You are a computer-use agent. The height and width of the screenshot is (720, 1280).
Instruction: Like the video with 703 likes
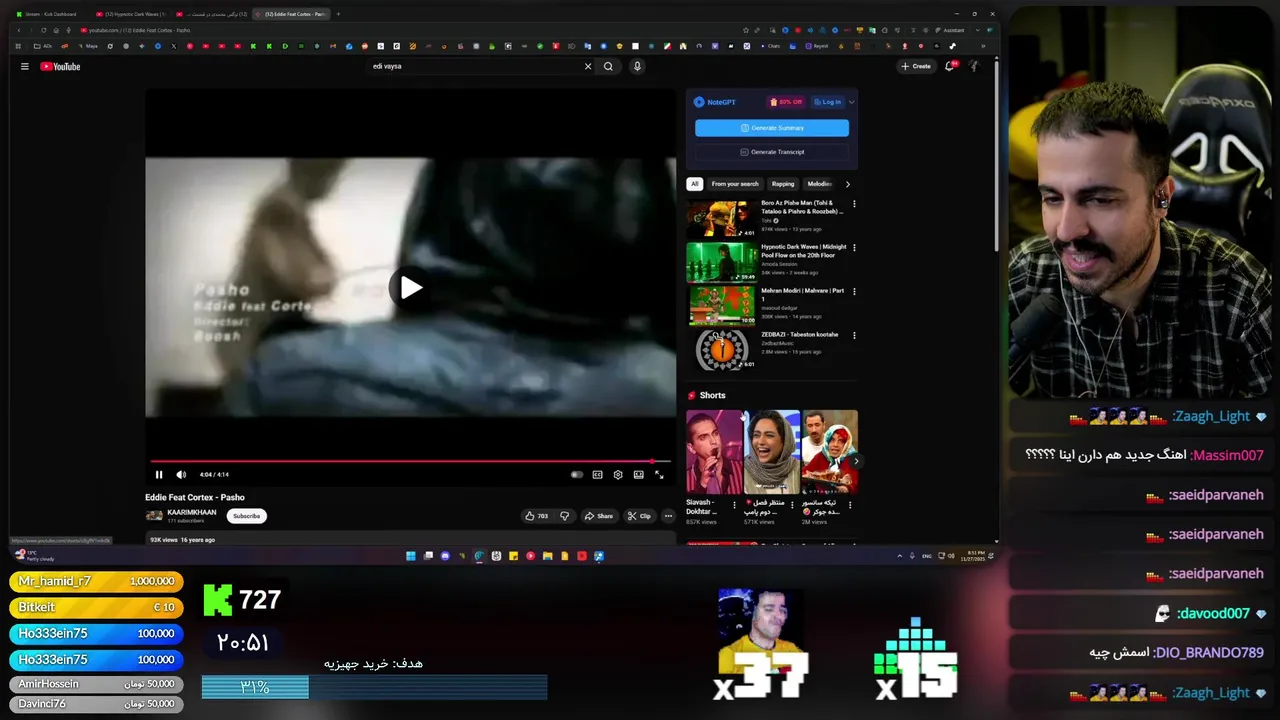point(537,516)
